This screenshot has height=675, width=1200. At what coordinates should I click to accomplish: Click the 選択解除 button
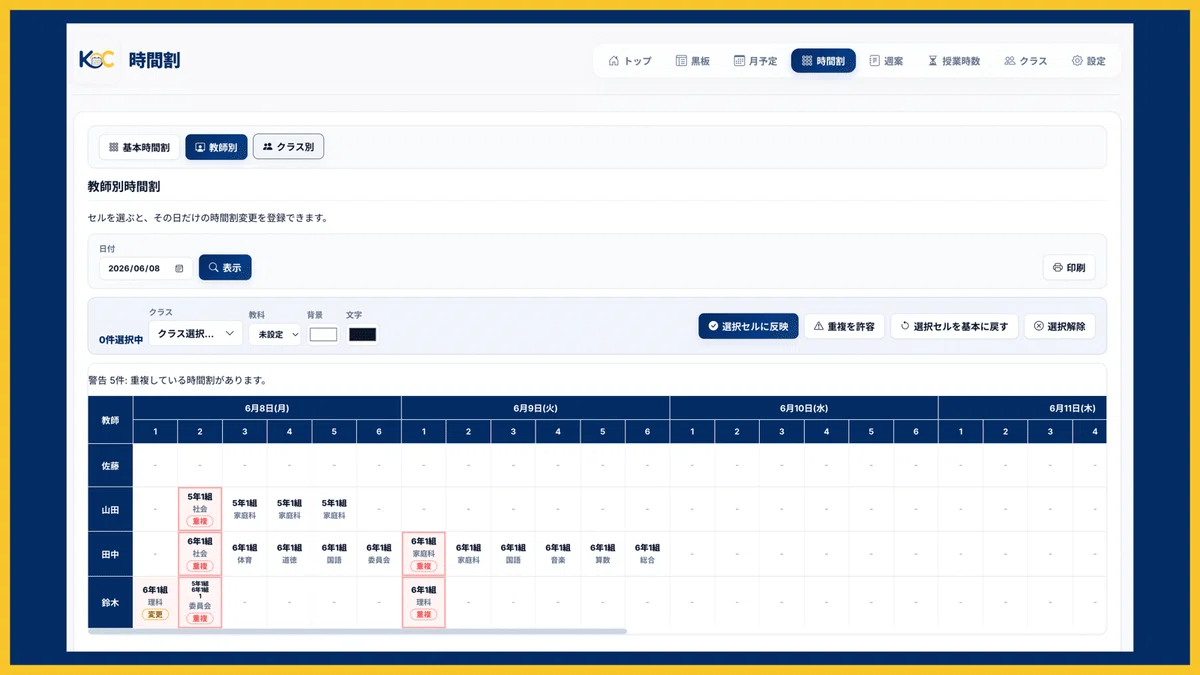coord(1060,326)
